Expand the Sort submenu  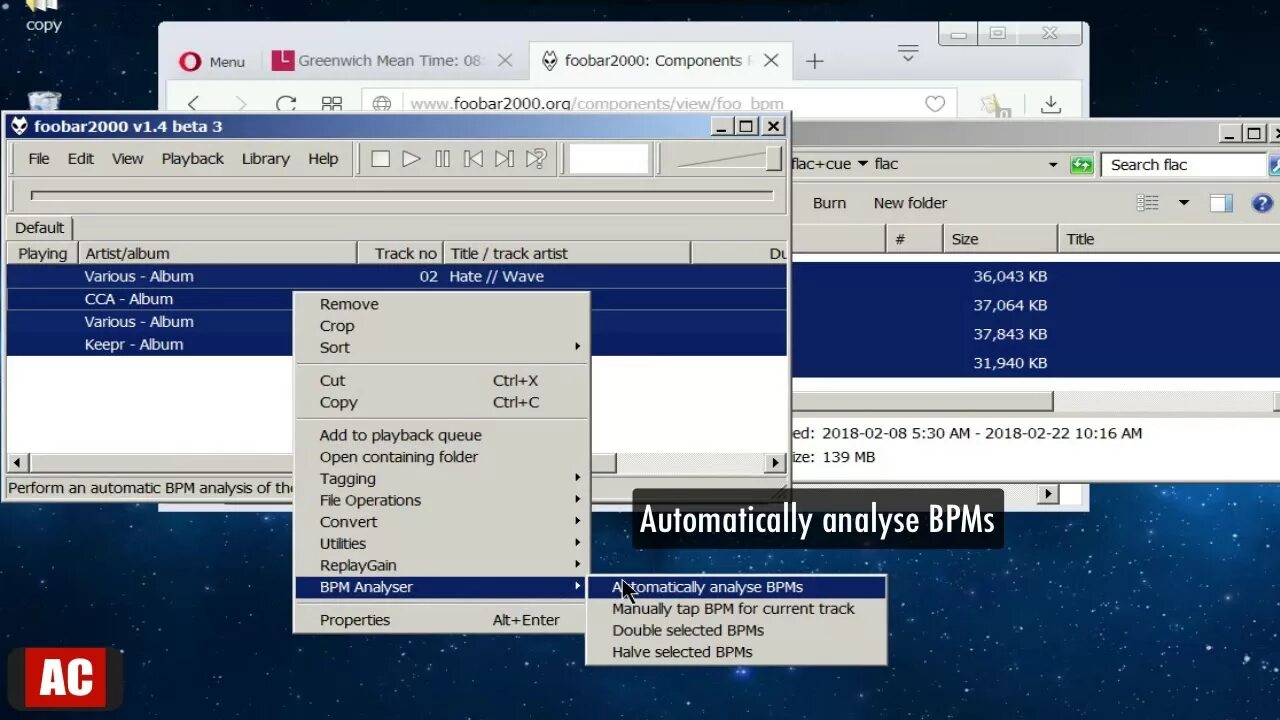(441, 348)
